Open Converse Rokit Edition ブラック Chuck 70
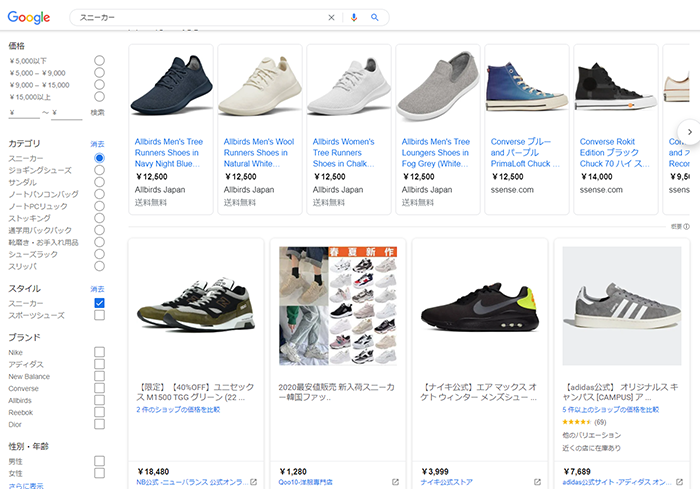The height and width of the screenshot is (496, 700). tap(615, 153)
